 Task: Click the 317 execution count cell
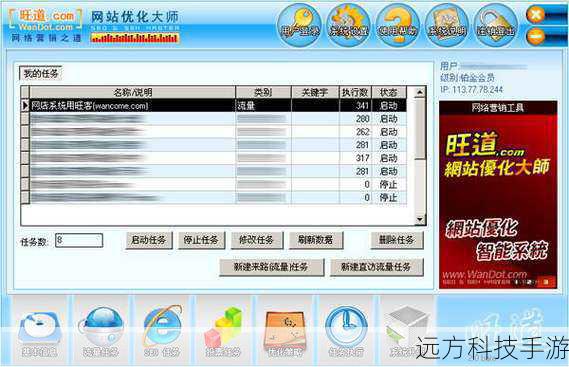click(355, 158)
